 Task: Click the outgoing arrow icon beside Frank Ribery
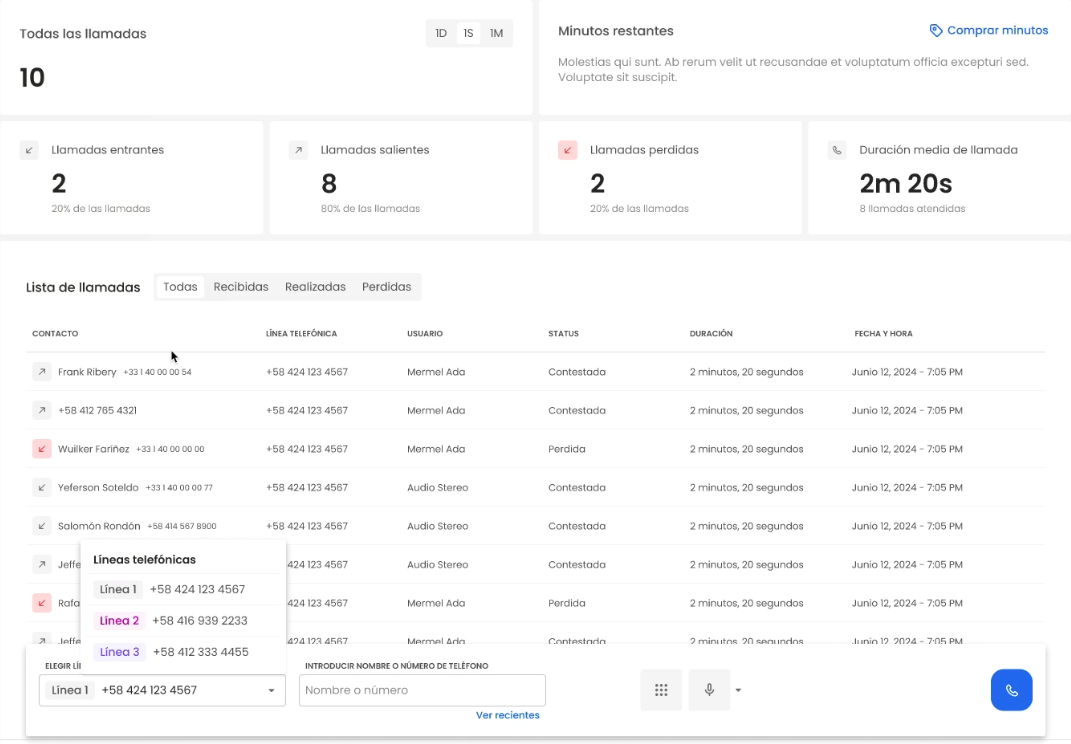pos(41,372)
